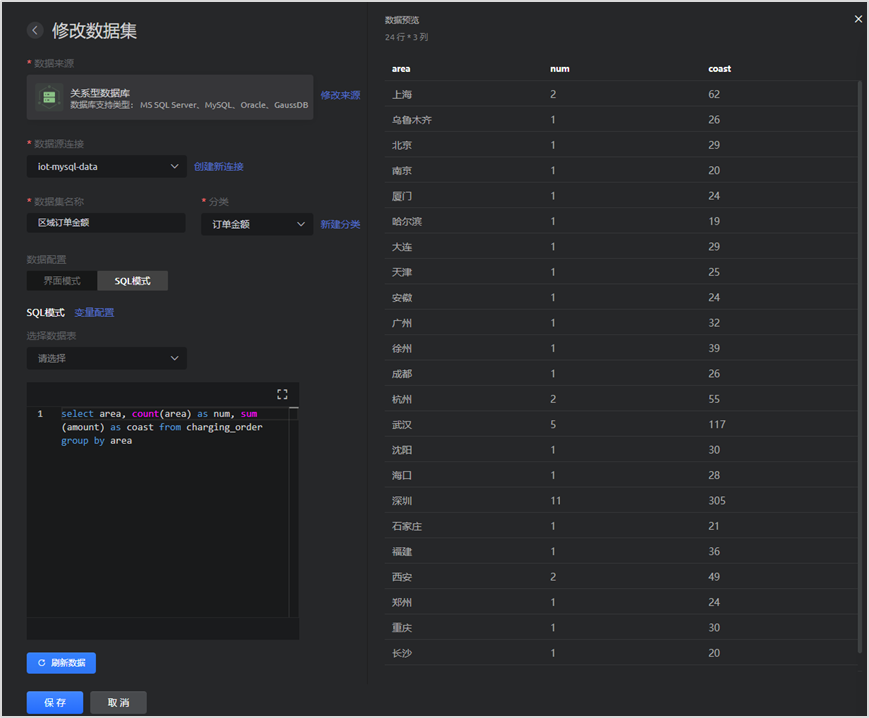Open the 订单金额 category dropdown
The width and height of the screenshot is (869, 718).
(257, 224)
